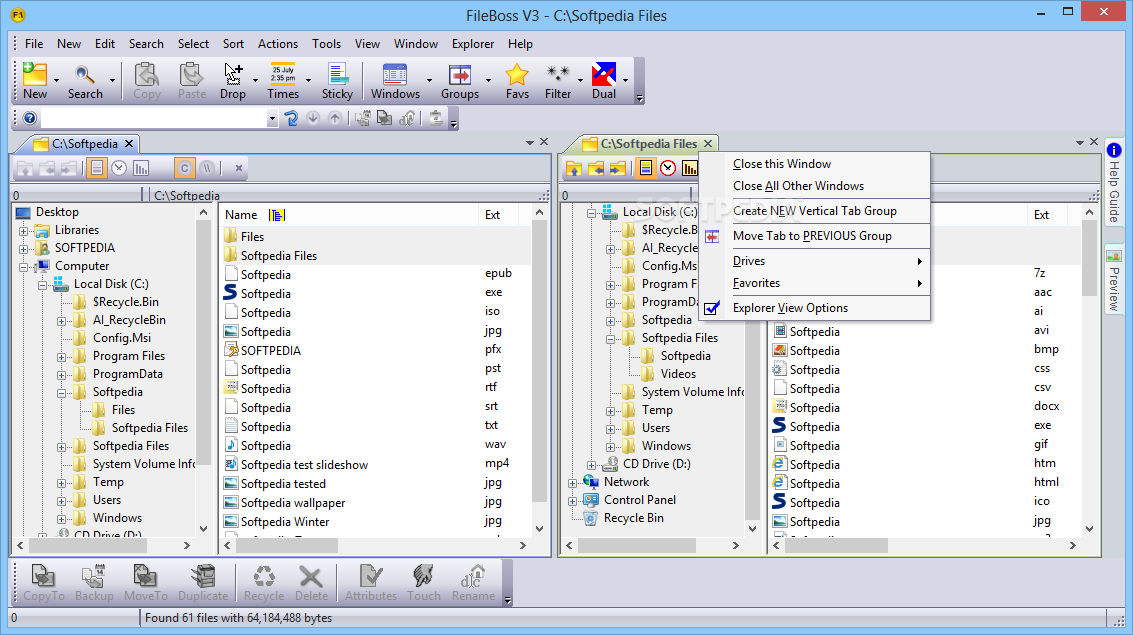The image size is (1133, 635).
Task: Click the folder up icon in right pane toolbar
Action: (x=574, y=168)
